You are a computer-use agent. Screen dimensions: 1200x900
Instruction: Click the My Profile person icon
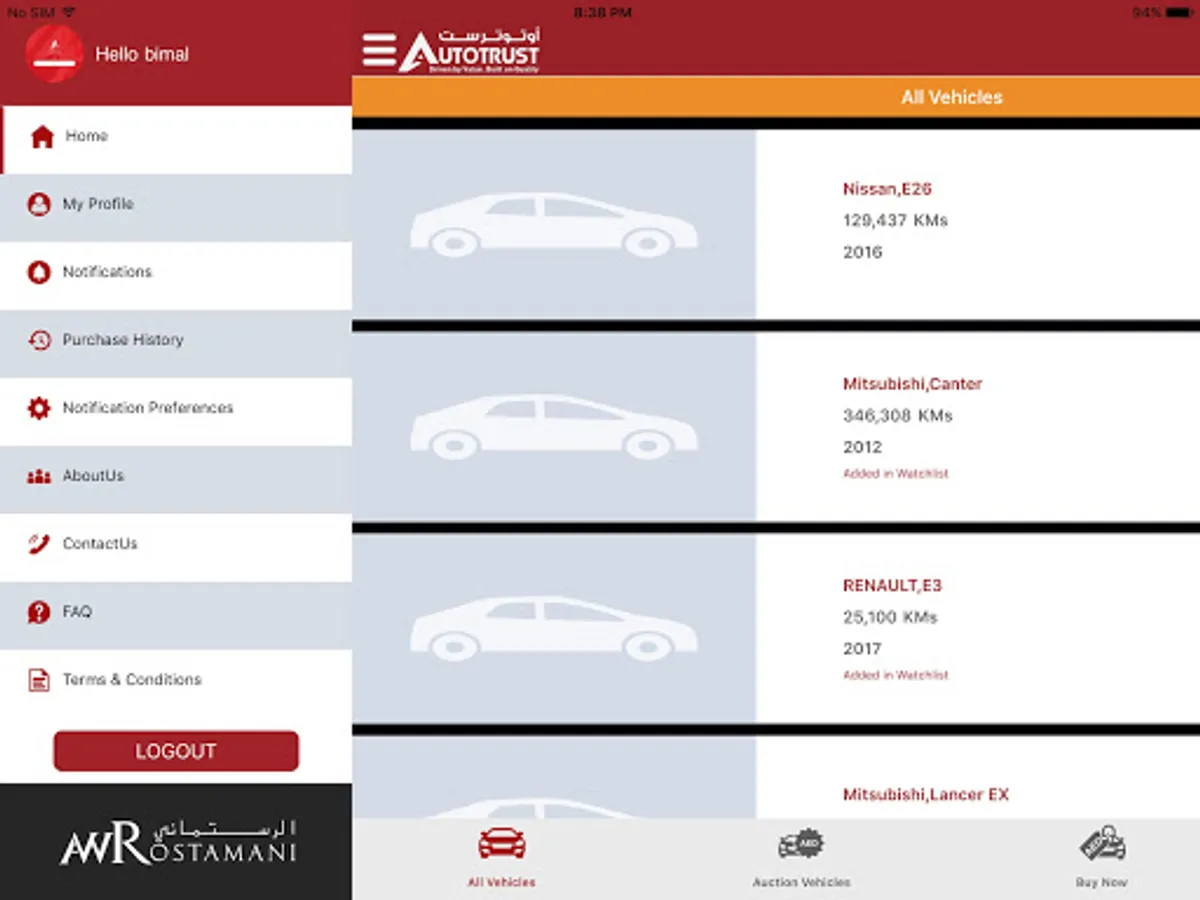tap(39, 205)
